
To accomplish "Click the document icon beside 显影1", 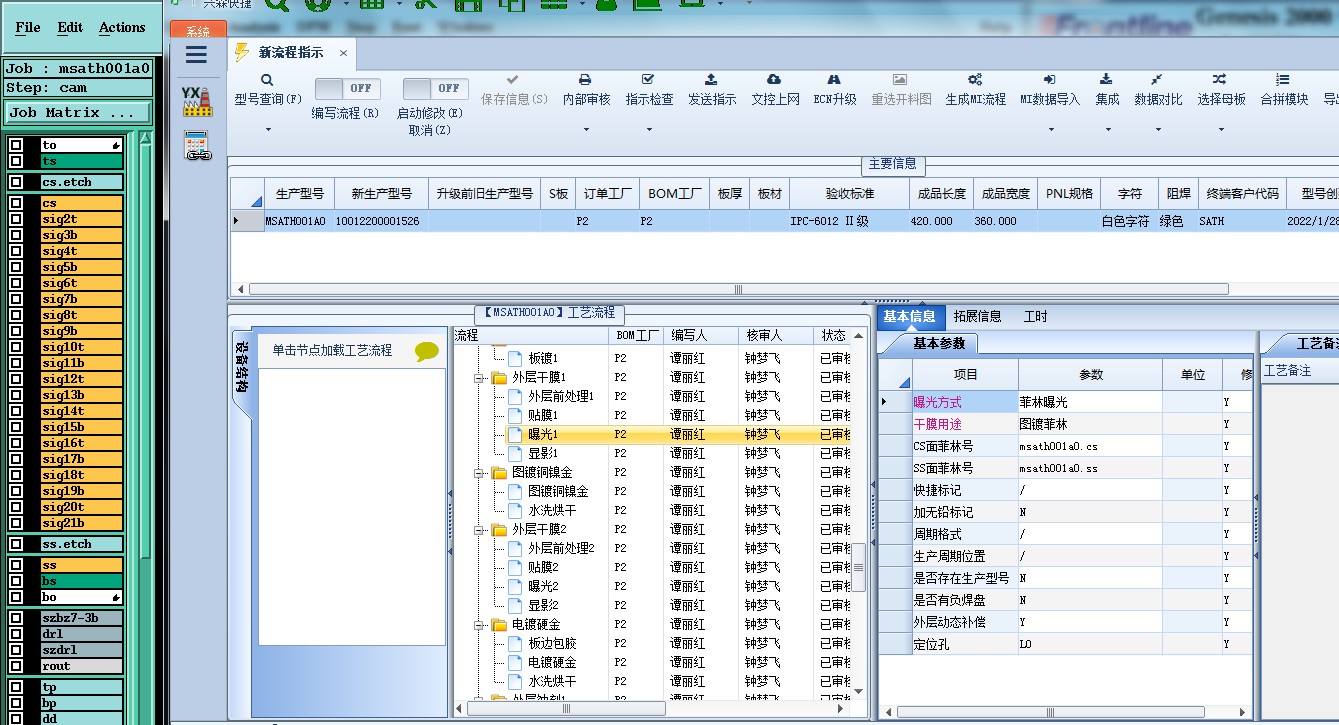I will tap(514, 453).
